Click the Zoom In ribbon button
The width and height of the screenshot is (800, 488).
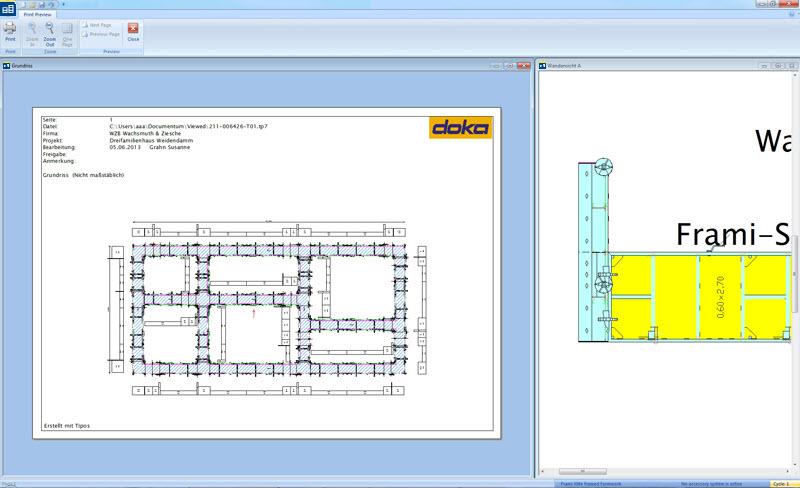tap(31, 33)
